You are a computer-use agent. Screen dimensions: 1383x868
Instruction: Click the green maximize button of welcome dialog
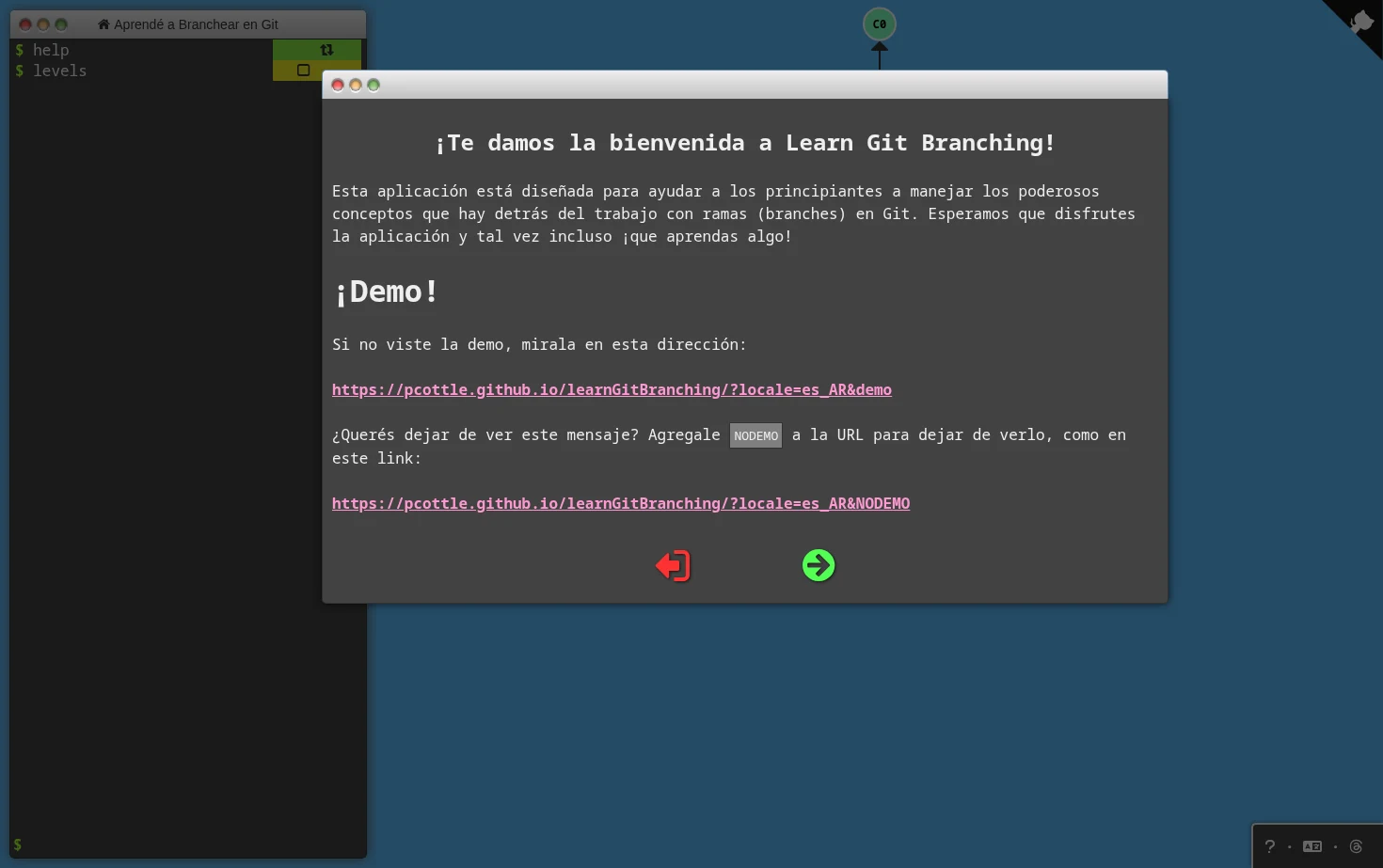pos(374,86)
